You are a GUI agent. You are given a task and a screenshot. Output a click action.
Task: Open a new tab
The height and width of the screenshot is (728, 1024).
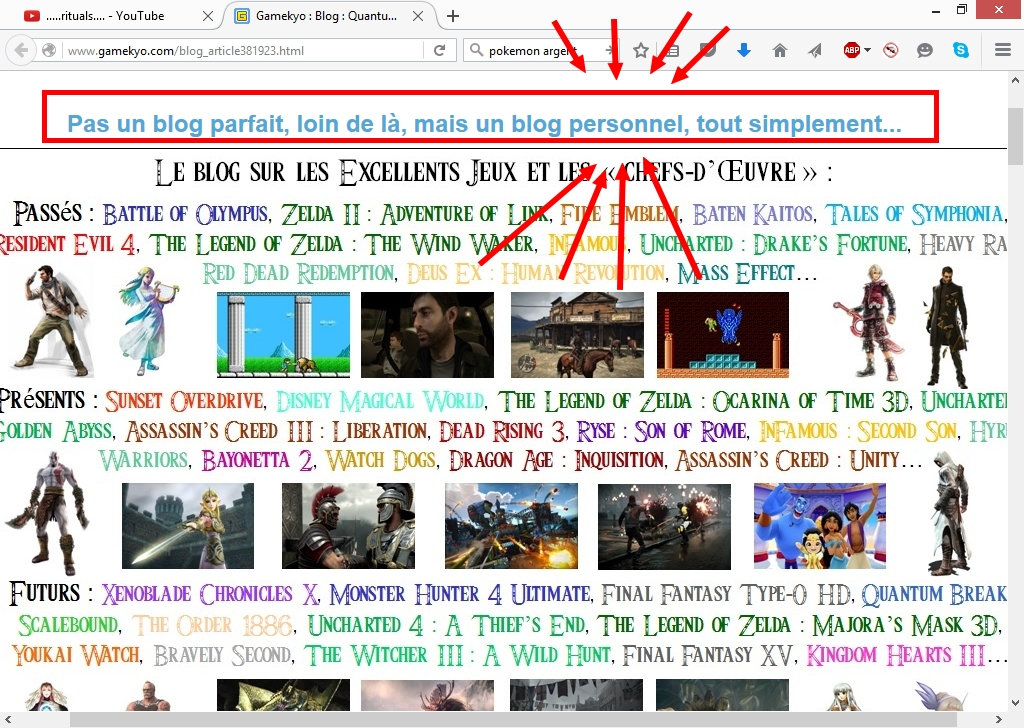[x=453, y=16]
